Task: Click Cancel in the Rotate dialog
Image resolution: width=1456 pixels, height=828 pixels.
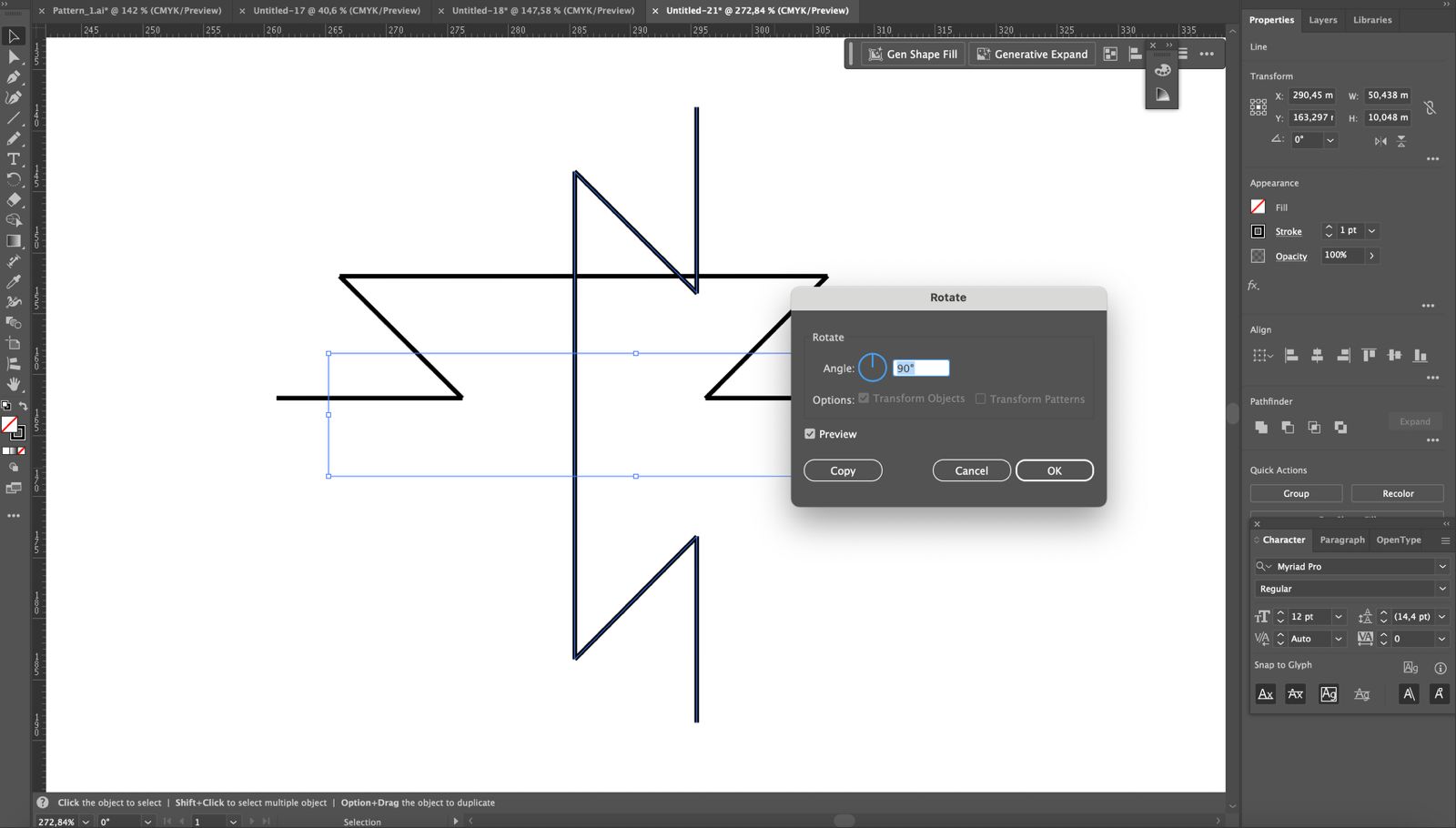Action: pyautogui.click(x=971, y=470)
